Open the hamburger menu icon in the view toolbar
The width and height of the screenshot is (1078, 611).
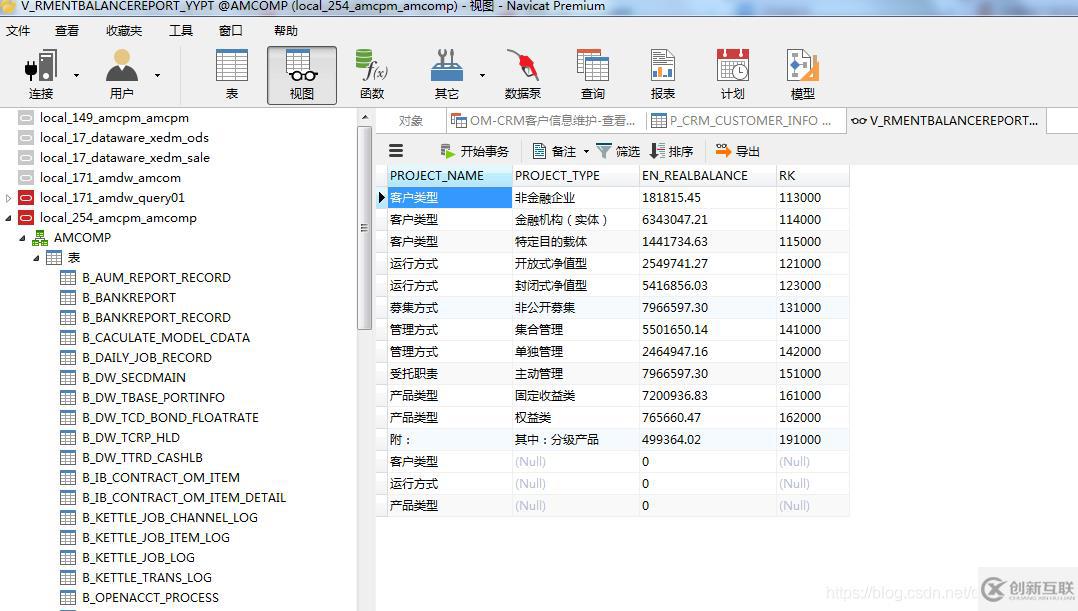click(x=396, y=151)
